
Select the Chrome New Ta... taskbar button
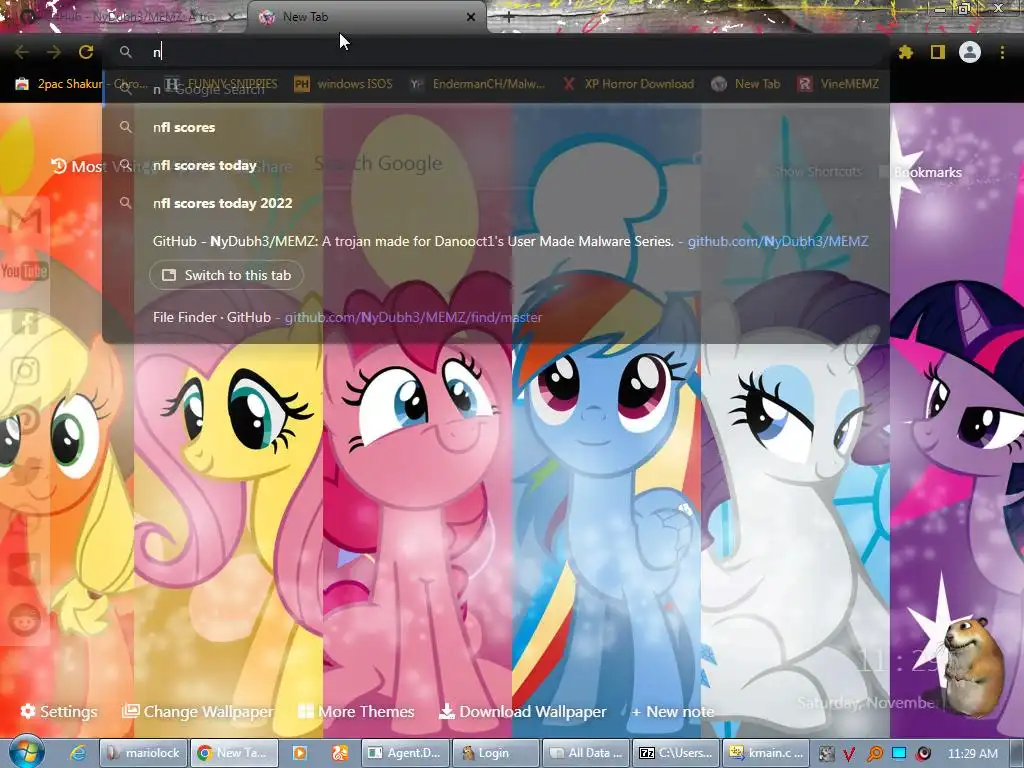click(234, 753)
